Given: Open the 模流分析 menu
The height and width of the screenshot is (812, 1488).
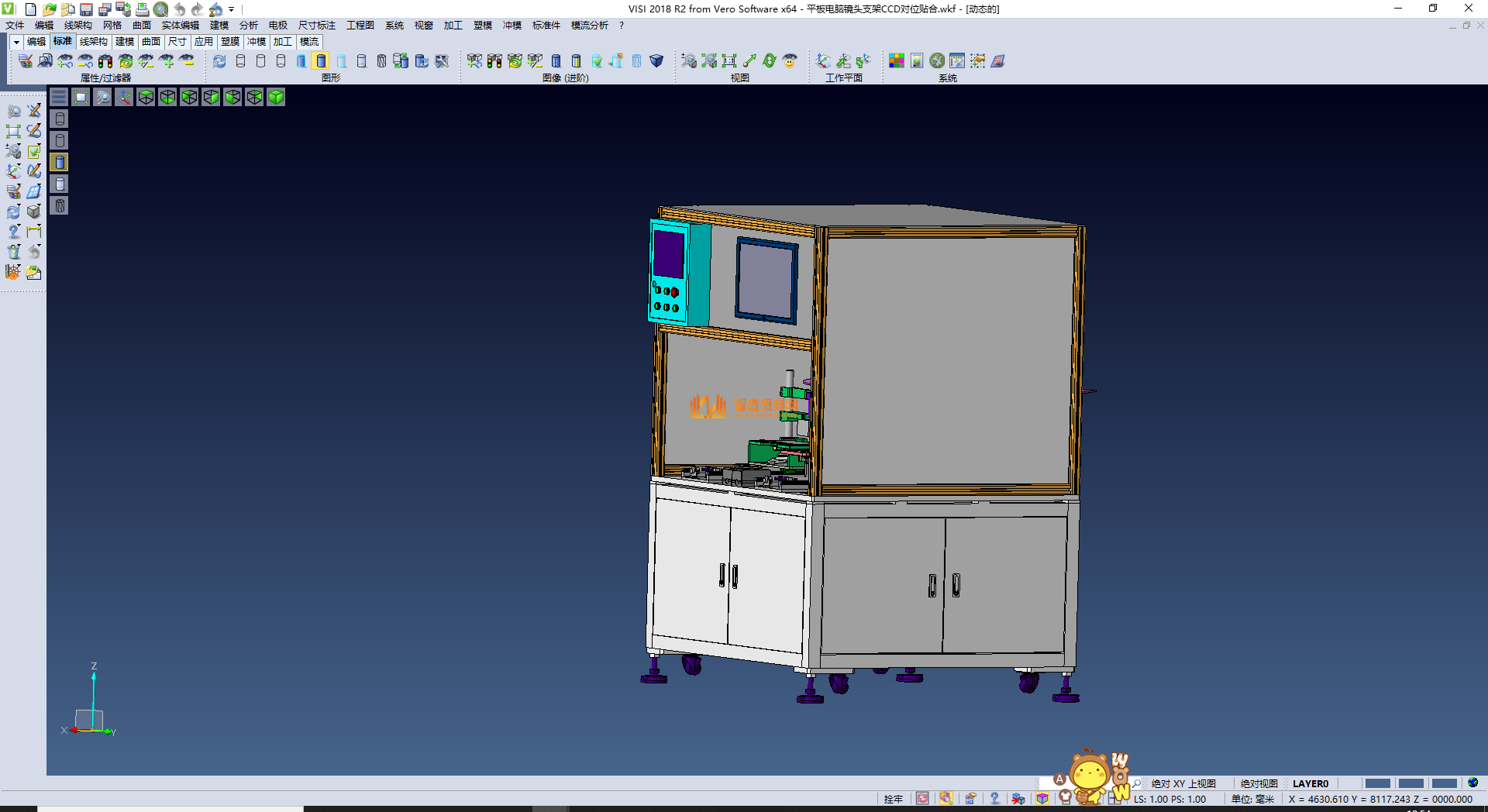Looking at the screenshot, I should 589,26.
